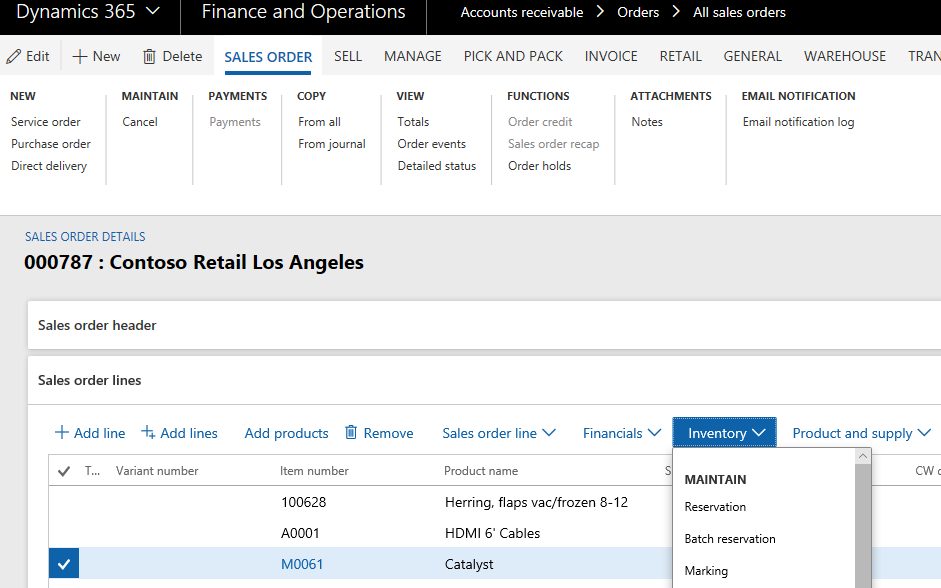Open the Sales order line dropdown
The width and height of the screenshot is (941, 588).
pos(498,433)
